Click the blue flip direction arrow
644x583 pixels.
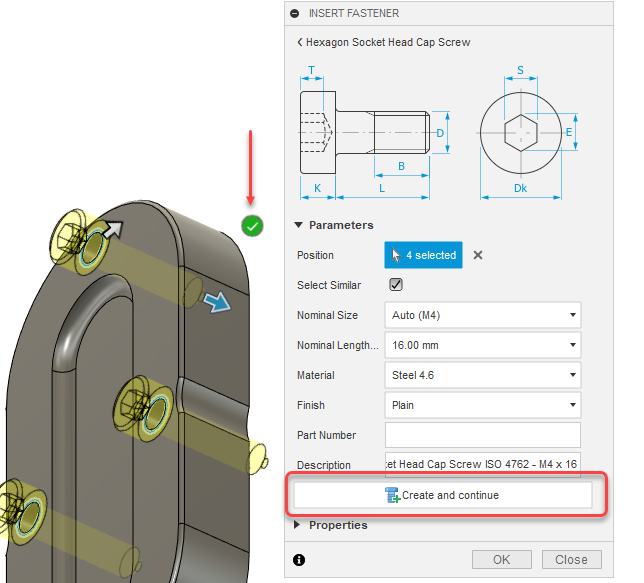click(x=218, y=302)
